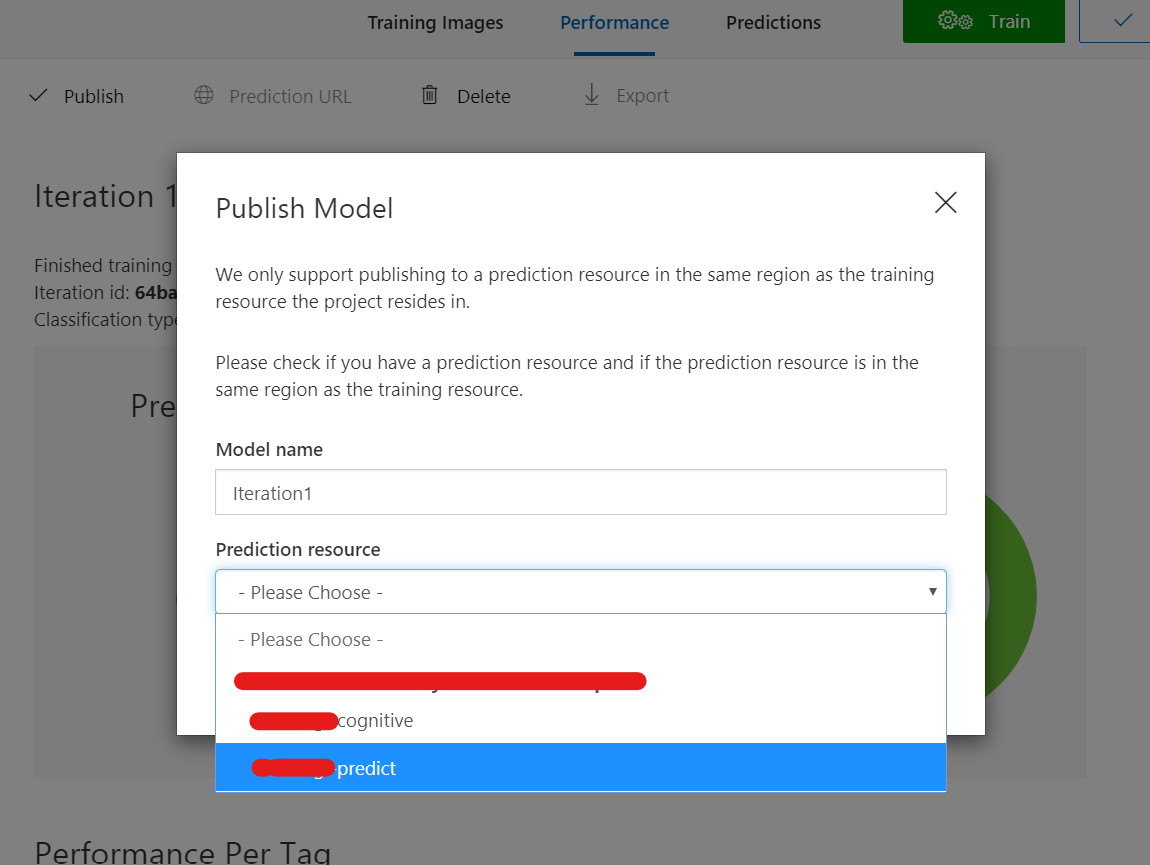
Task: Open the Predictions tab
Action: pyautogui.click(x=773, y=23)
